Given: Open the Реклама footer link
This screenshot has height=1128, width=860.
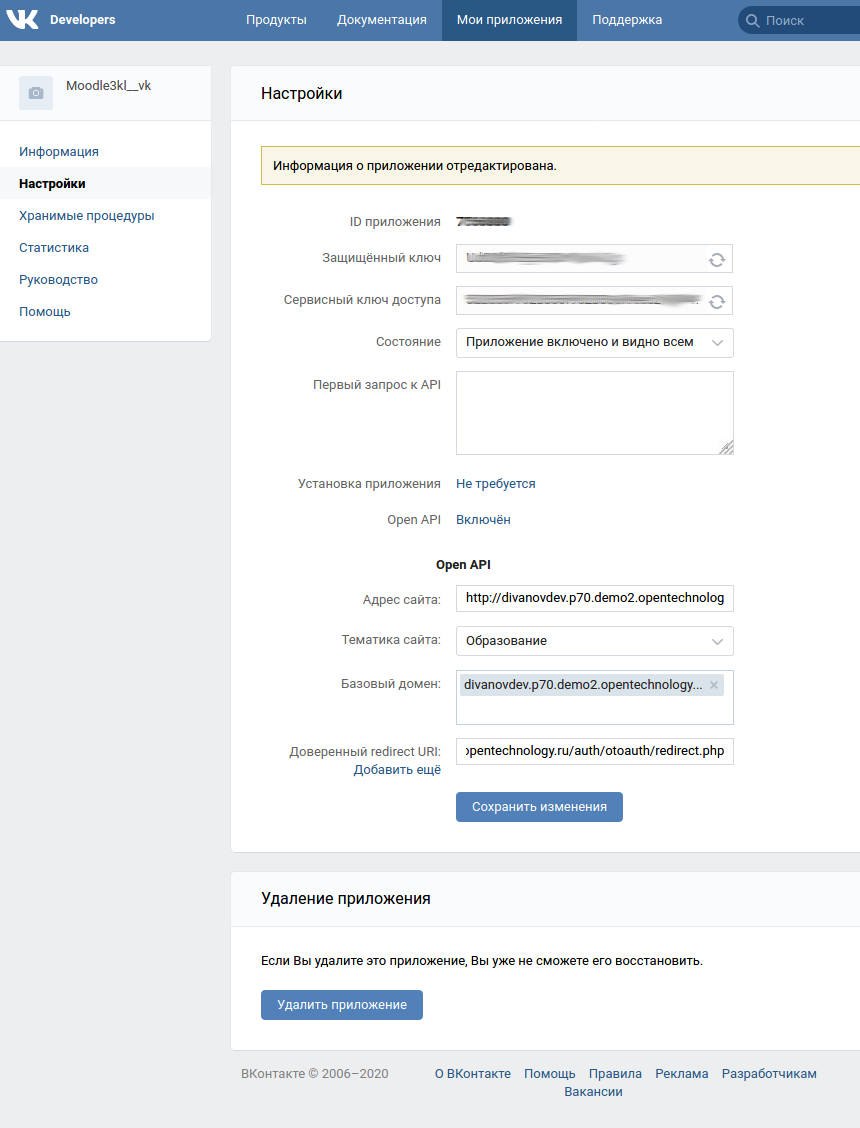Looking at the screenshot, I should [682, 1074].
